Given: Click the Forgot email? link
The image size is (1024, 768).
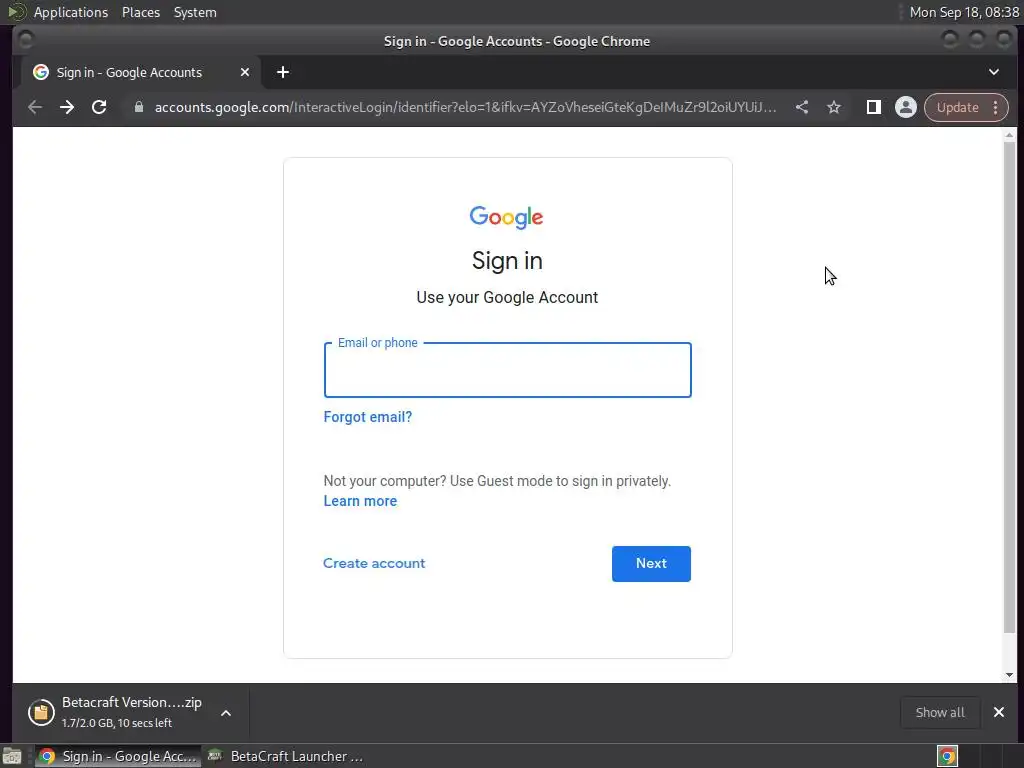Looking at the screenshot, I should click(x=368, y=417).
